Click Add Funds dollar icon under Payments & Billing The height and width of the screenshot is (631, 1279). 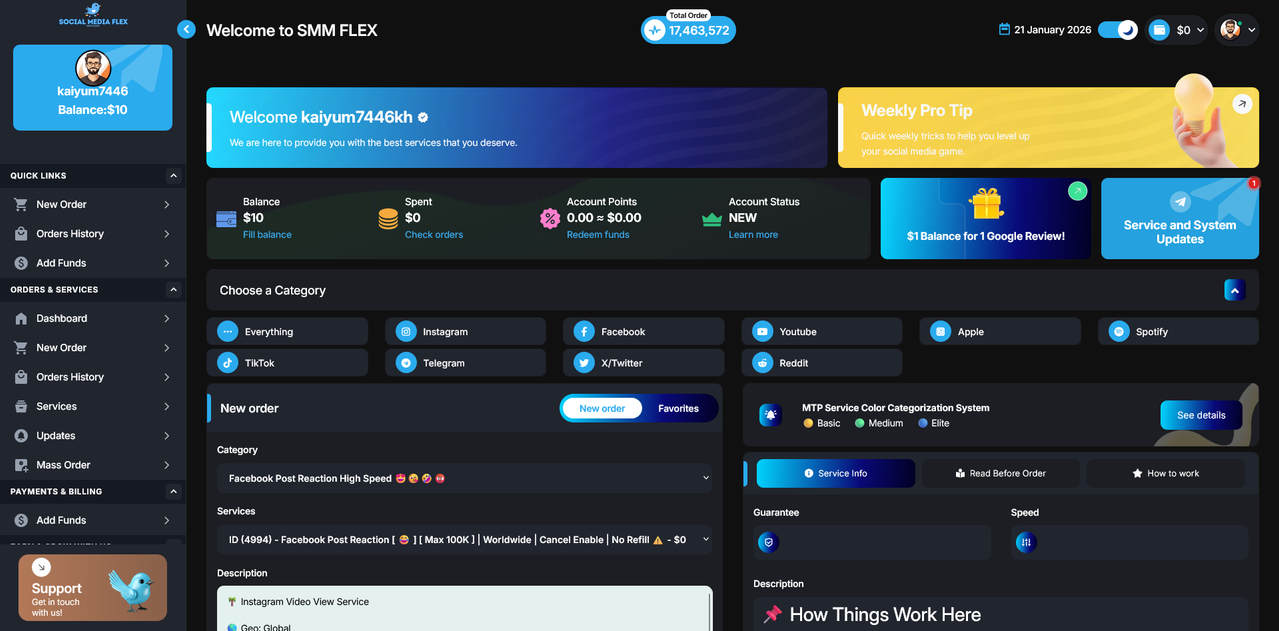21,520
